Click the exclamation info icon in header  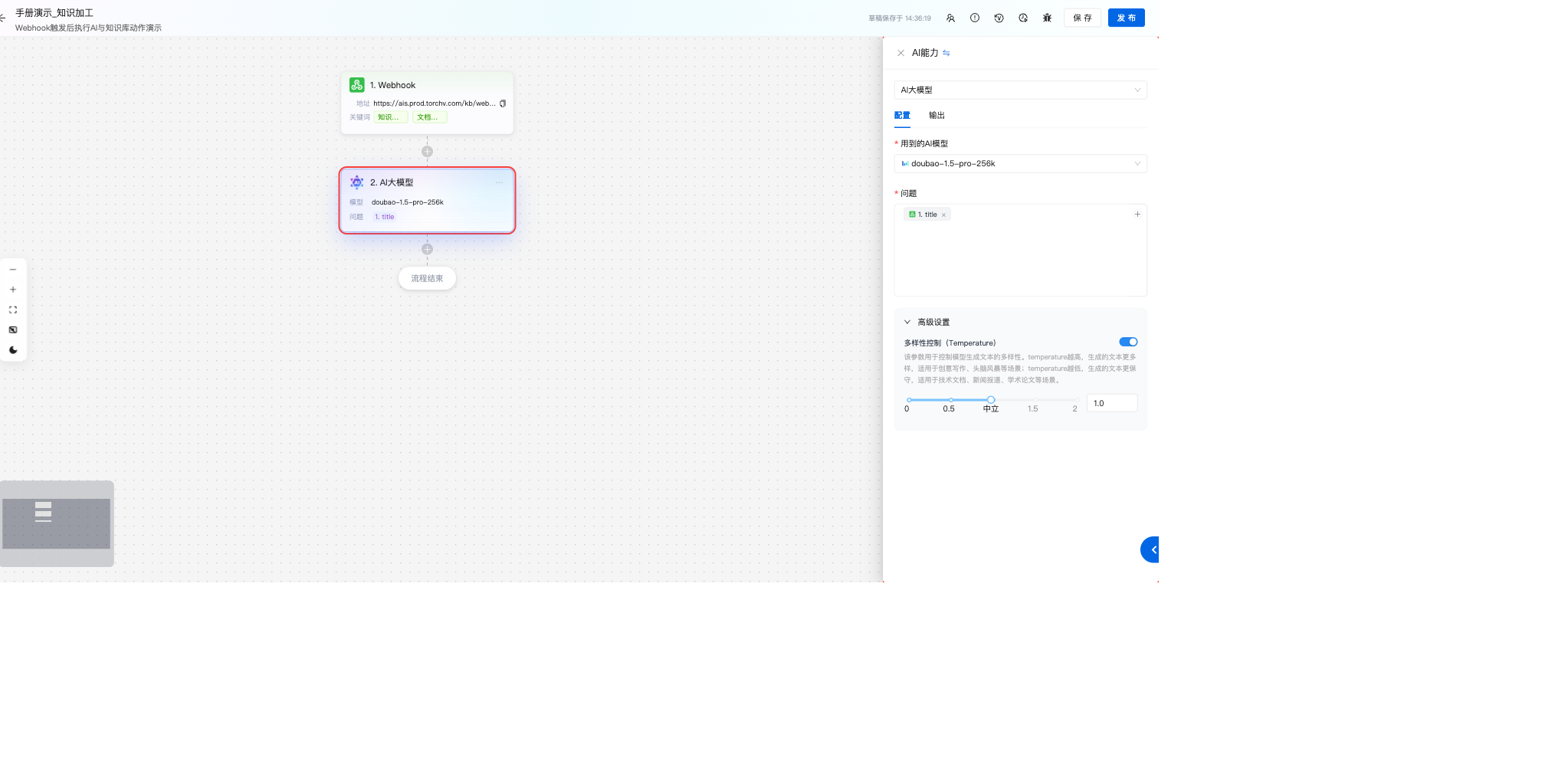point(974,18)
